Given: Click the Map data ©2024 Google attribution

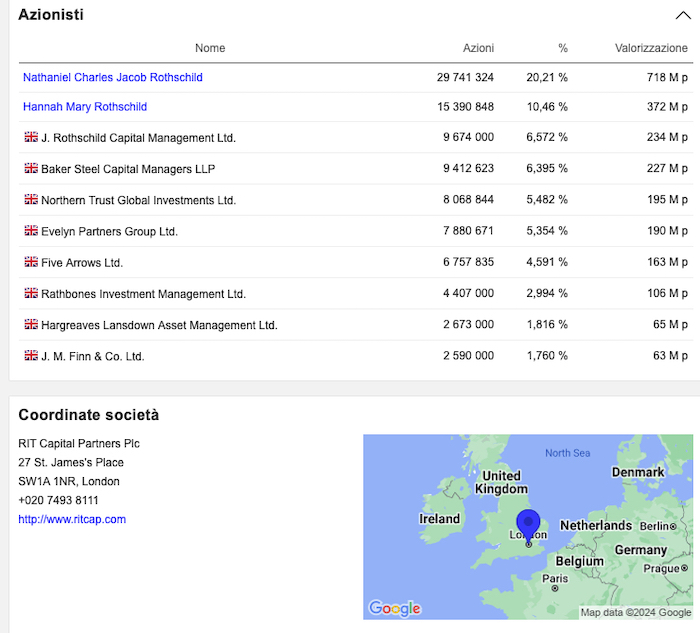Looking at the screenshot, I should coord(636,612).
